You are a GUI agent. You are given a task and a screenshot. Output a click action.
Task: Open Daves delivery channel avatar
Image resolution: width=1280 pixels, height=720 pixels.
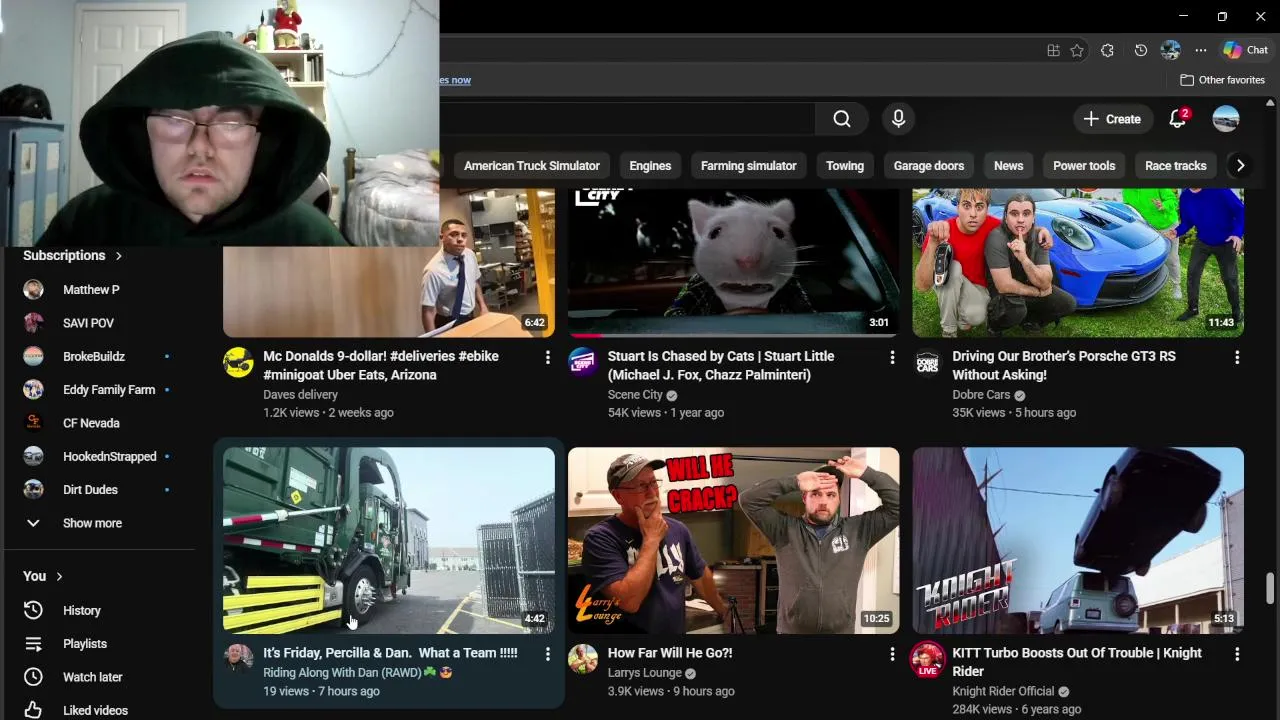tap(238, 362)
